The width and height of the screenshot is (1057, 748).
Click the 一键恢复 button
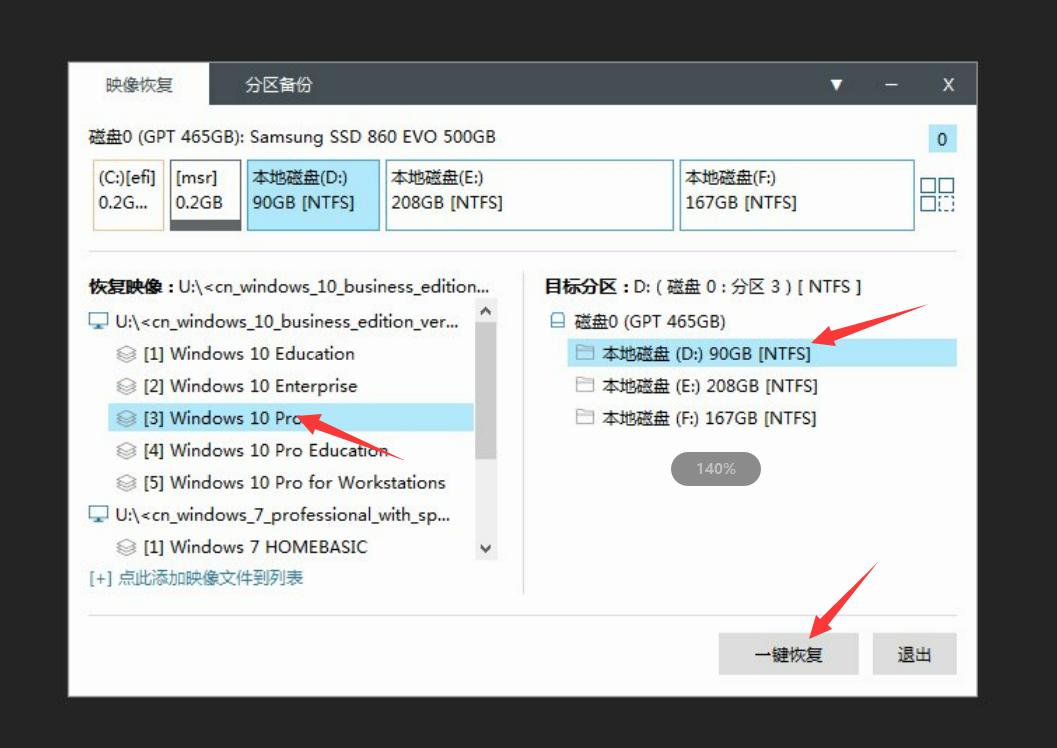click(x=788, y=654)
